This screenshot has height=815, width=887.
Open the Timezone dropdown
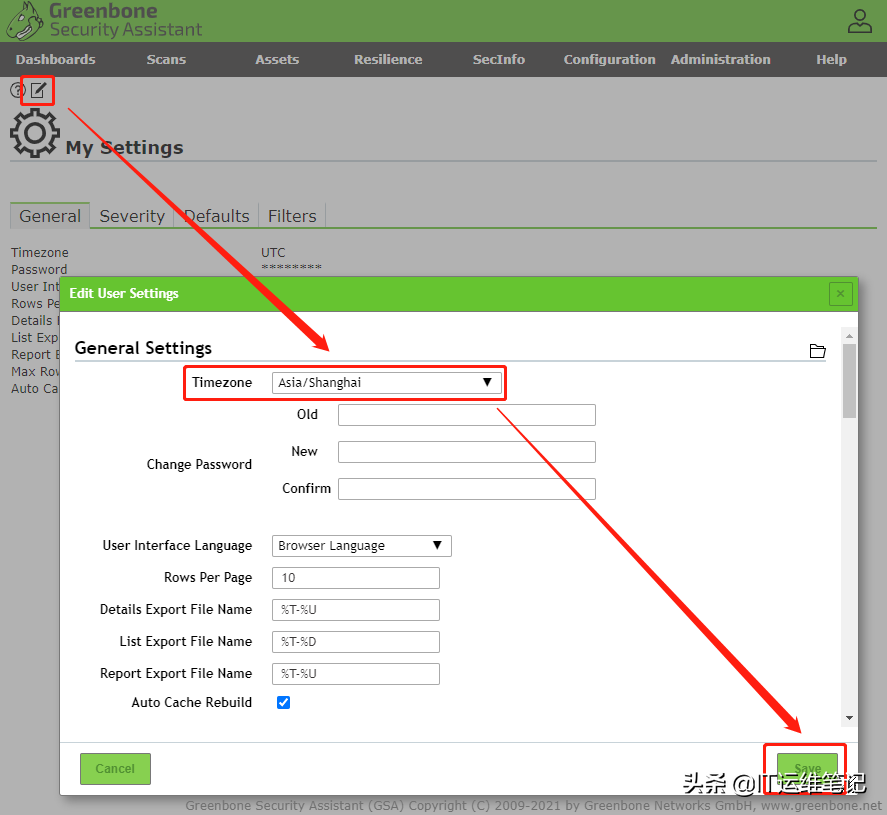pyautogui.click(x=386, y=383)
